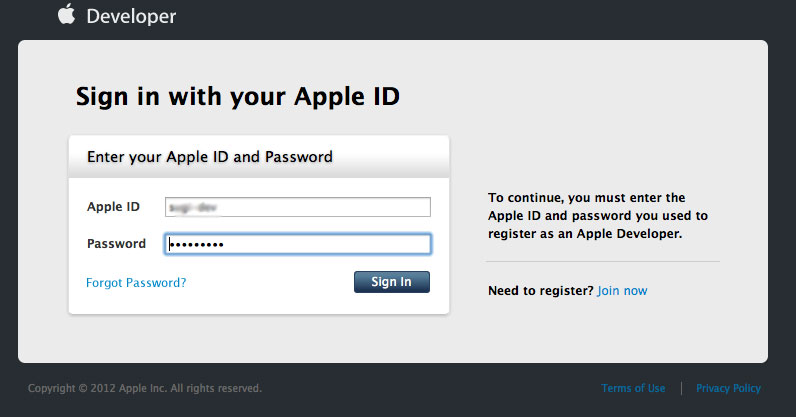Focus the Password input field
The height and width of the screenshot is (417, 796).
coord(297,244)
